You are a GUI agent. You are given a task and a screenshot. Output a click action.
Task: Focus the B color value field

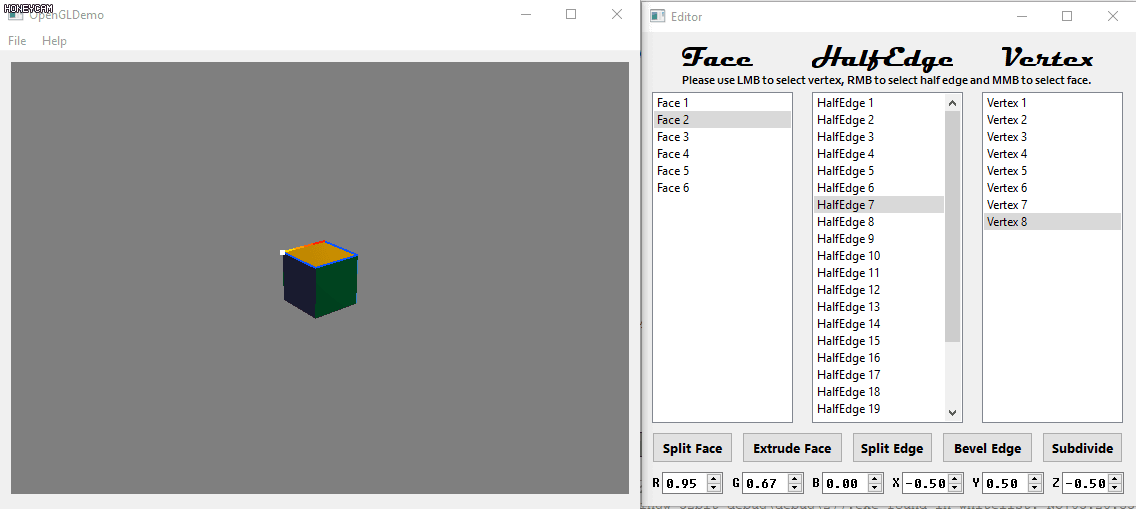tap(845, 483)
